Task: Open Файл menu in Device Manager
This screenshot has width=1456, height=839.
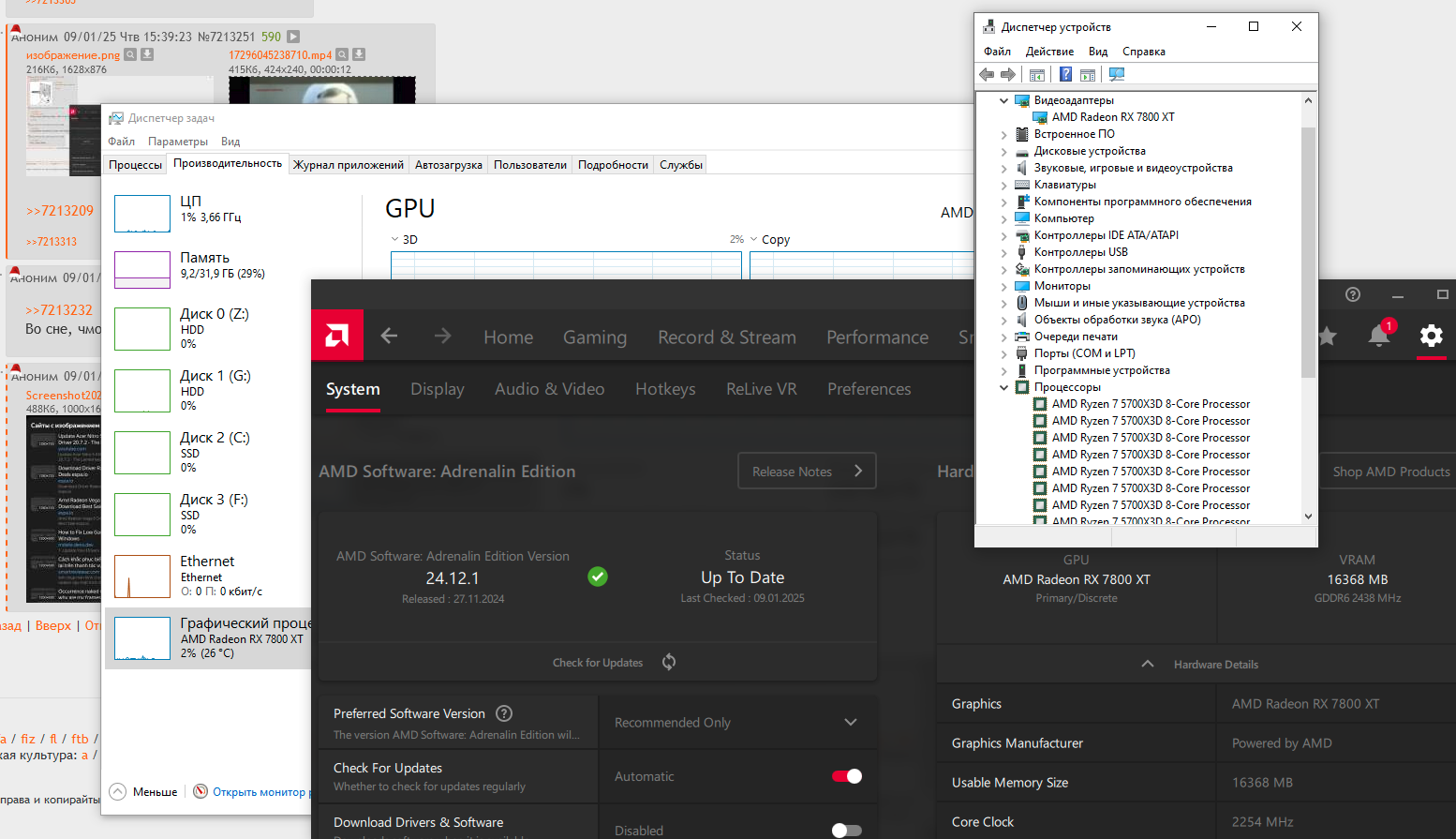Action: pyautogui.click(x=997, y=52)
